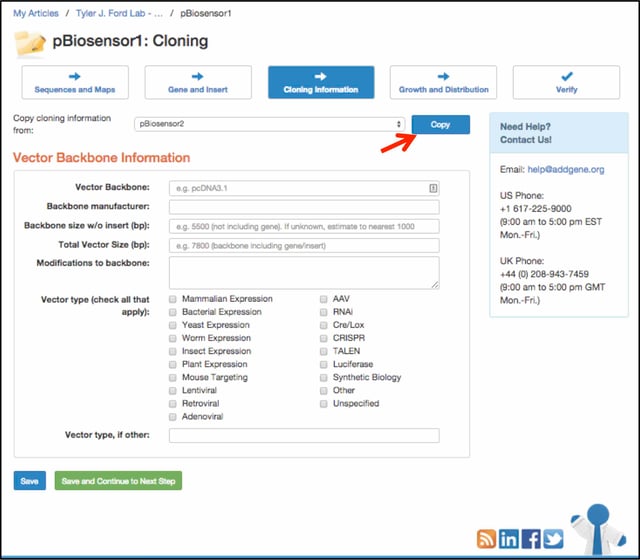The height and width of the screenshot is (560, 640).
Task: Enable the Yeast Expression checkbox
Action: [x=173, y=325]
